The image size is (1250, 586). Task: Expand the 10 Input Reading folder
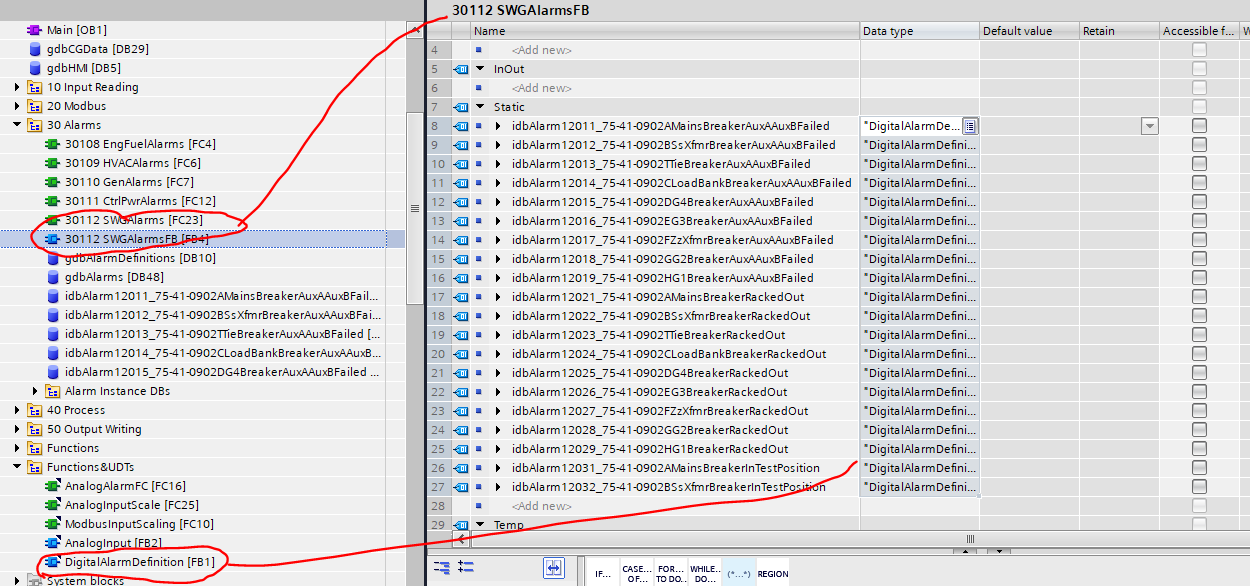17,87
